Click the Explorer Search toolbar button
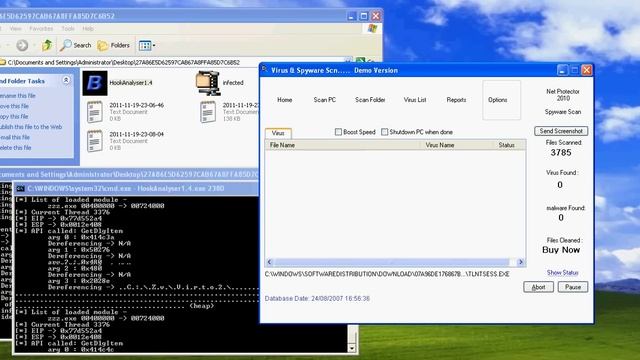 click(75, 45)
